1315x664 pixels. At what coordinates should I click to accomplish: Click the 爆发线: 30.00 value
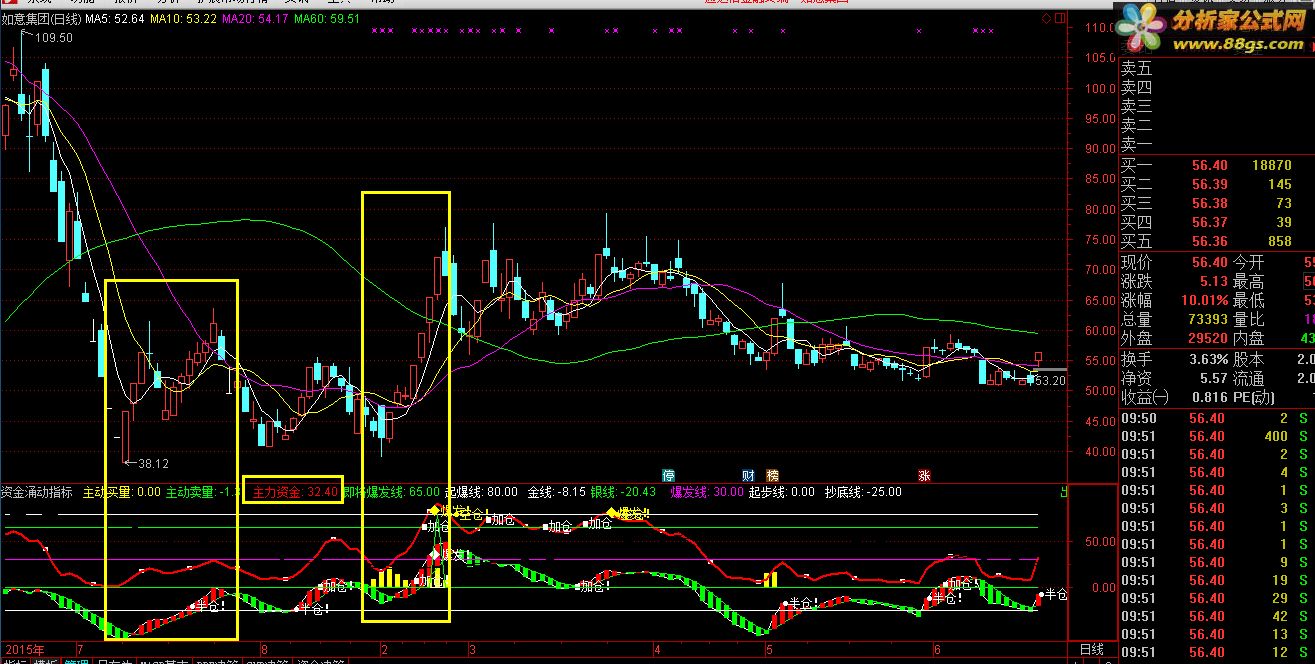coord(707,492)
